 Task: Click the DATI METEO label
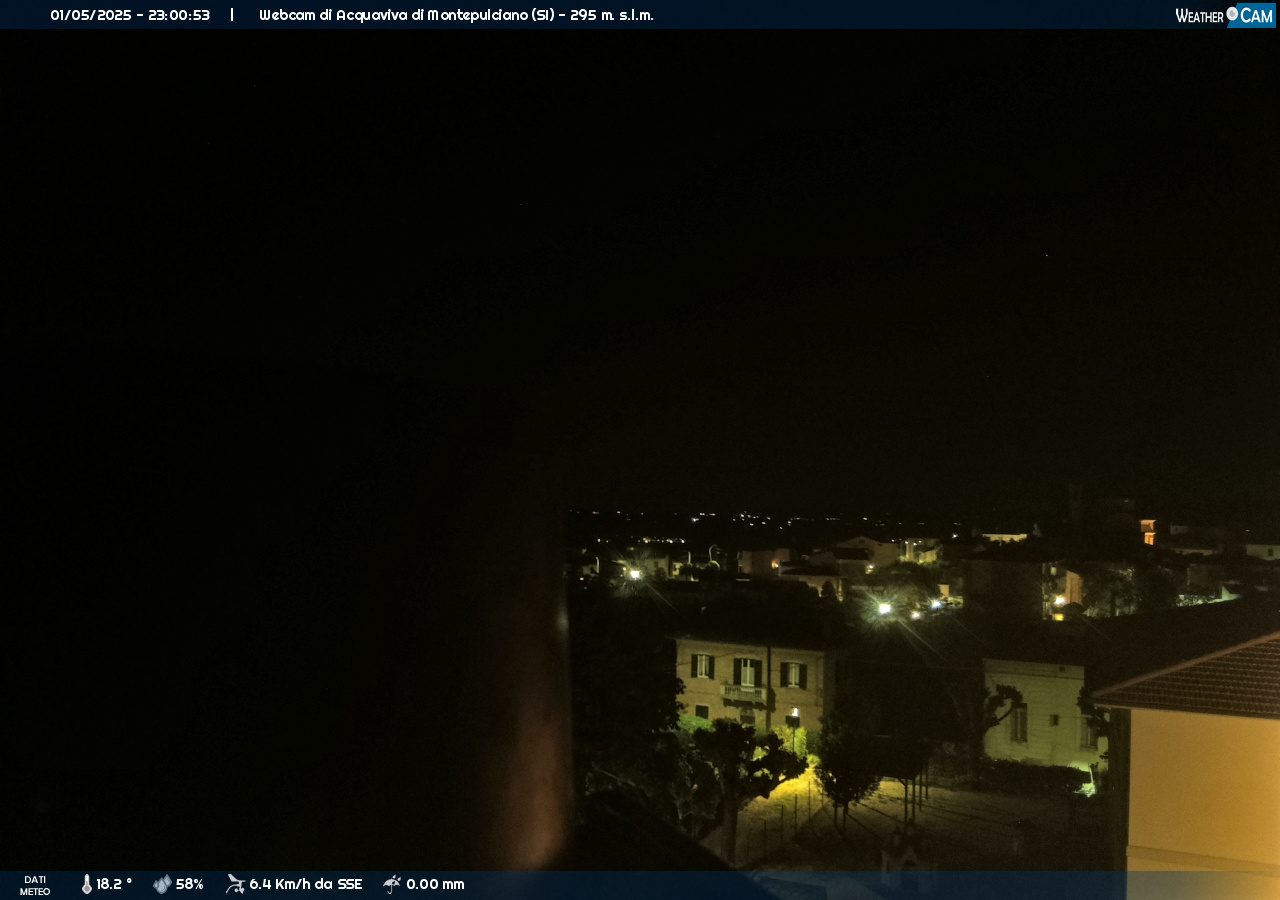pos(35,885)
